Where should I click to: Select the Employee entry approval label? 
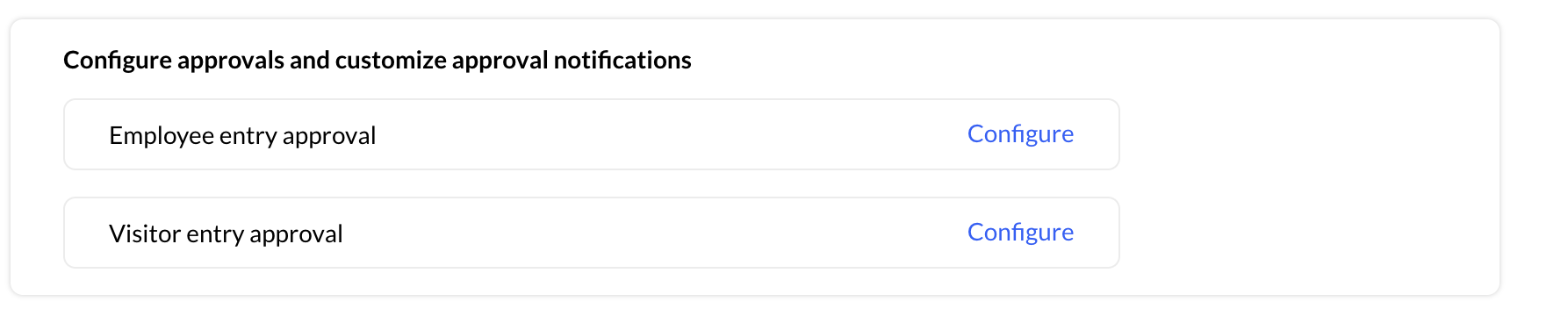coord(242,136)
